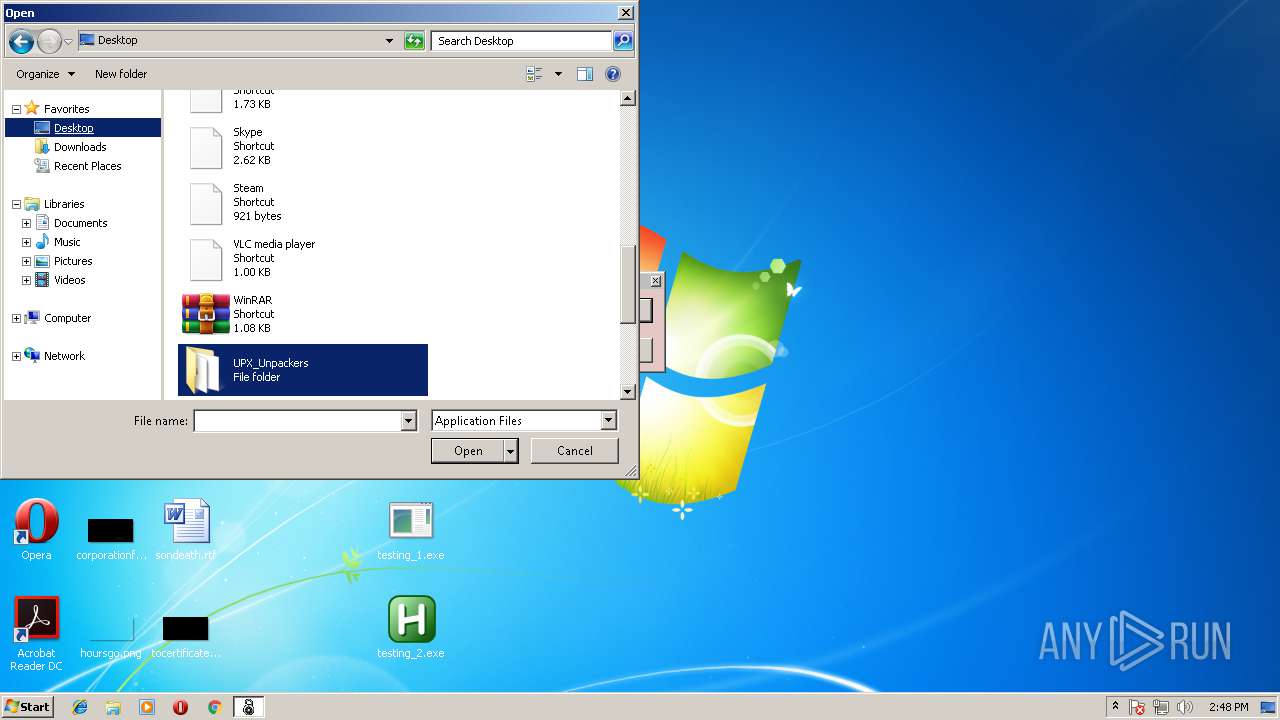Click the file list scrollbar up arrow
The height and width of the screenshot is (720, 1280).
pos(628,98)
